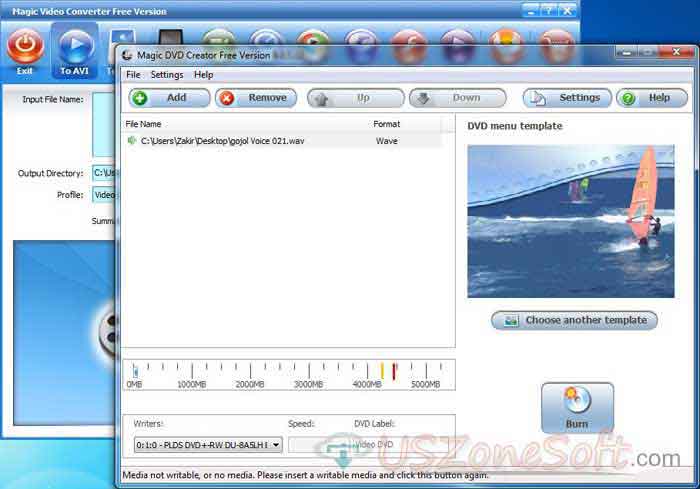
Task: Click the Help toolbar button with green icon
Action: [x=652, y=98]
